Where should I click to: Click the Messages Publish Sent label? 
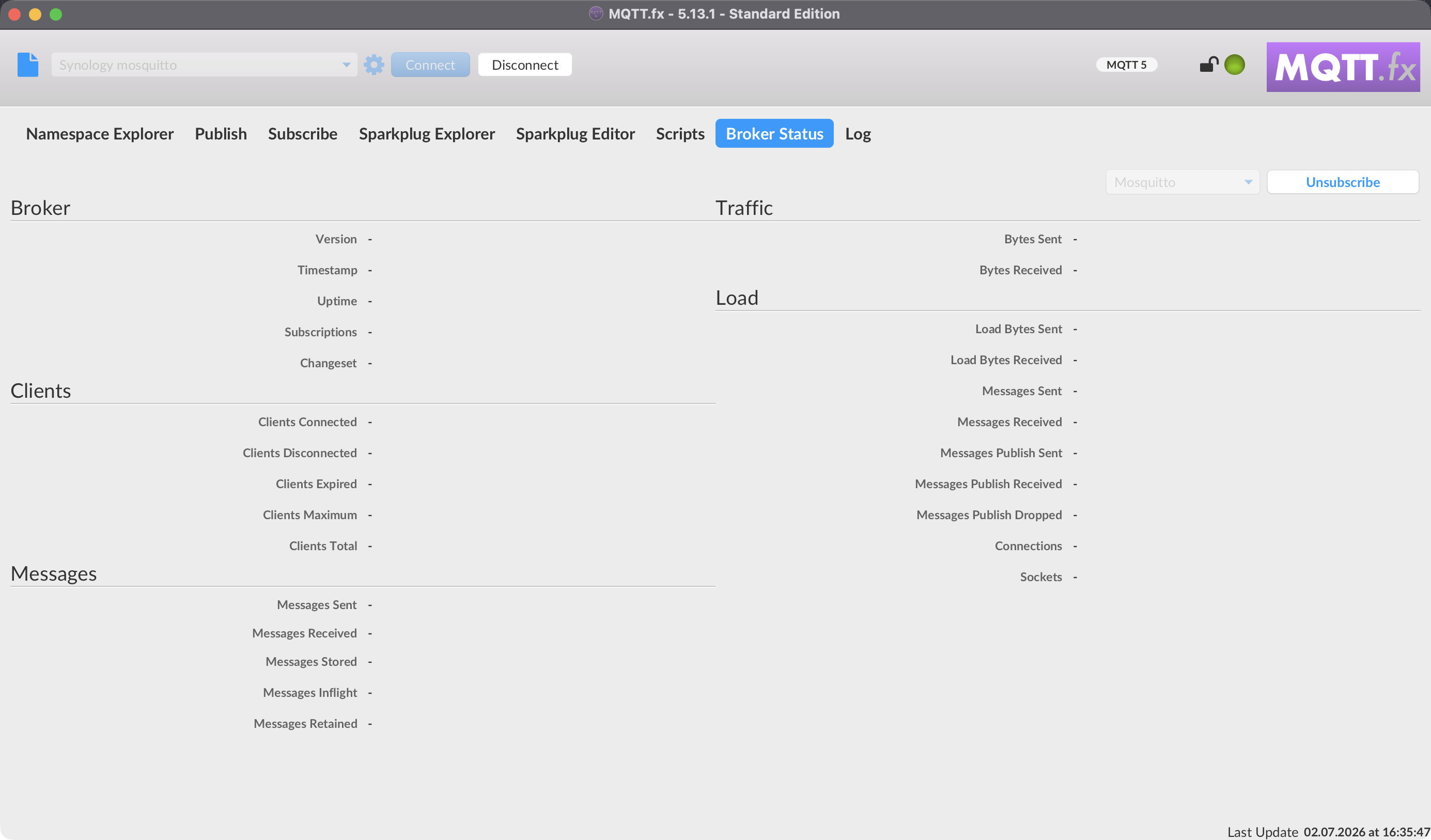(1001, 453)
